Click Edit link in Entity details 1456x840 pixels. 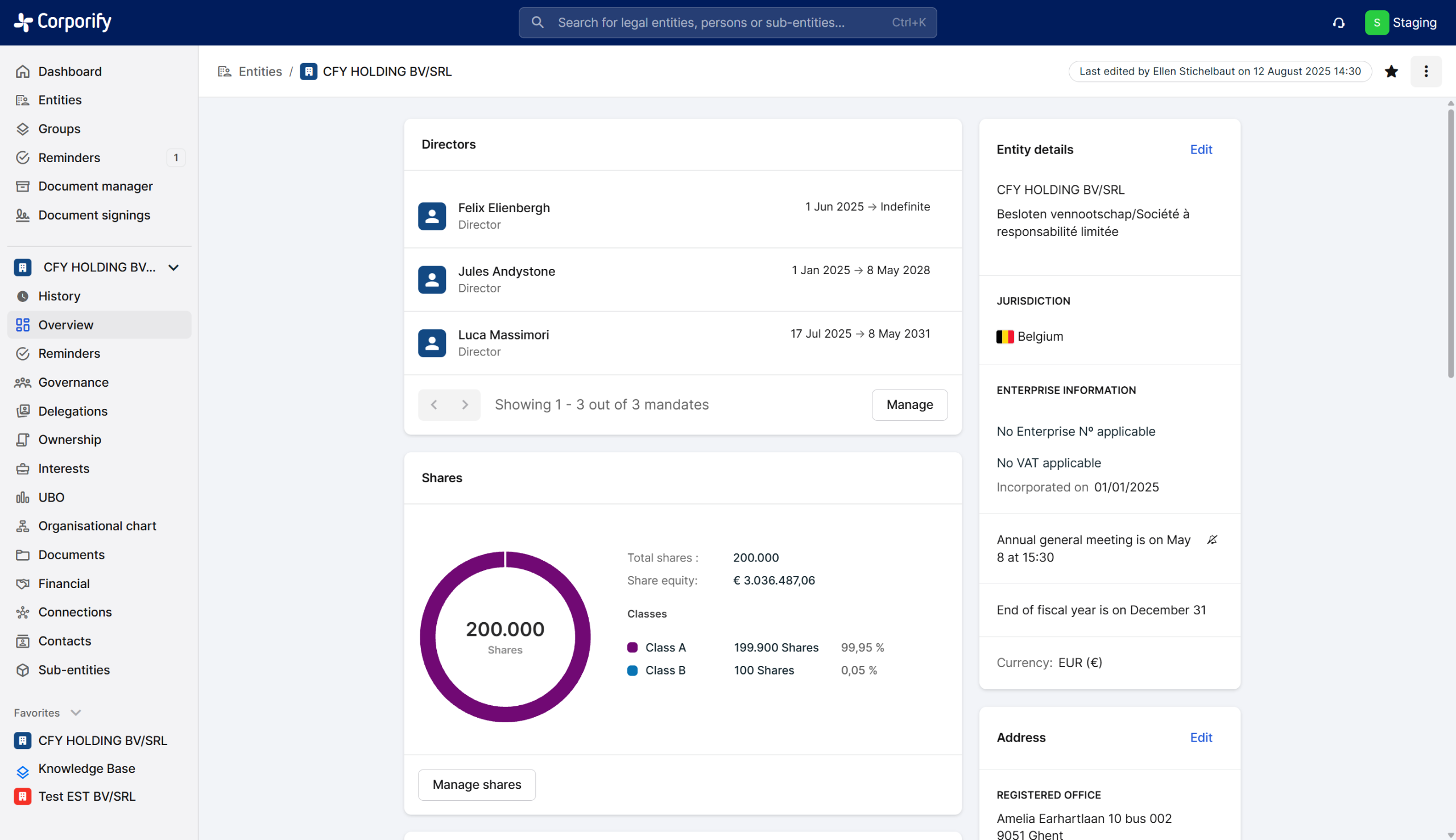[1201, 150]
